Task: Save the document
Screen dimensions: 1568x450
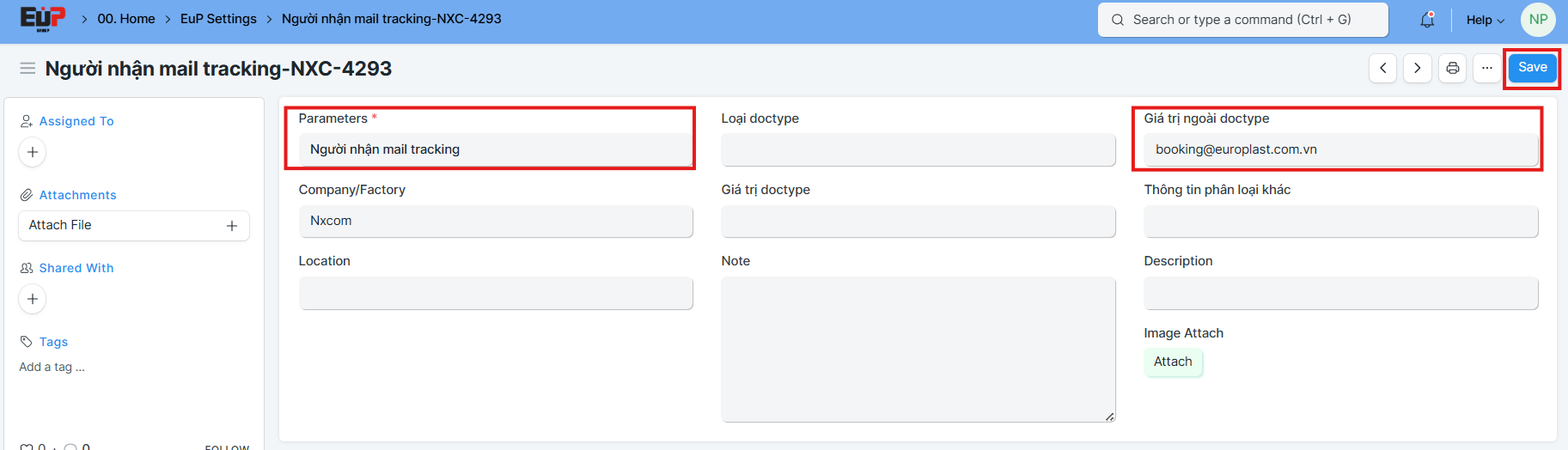Action: coord(1532,68)
